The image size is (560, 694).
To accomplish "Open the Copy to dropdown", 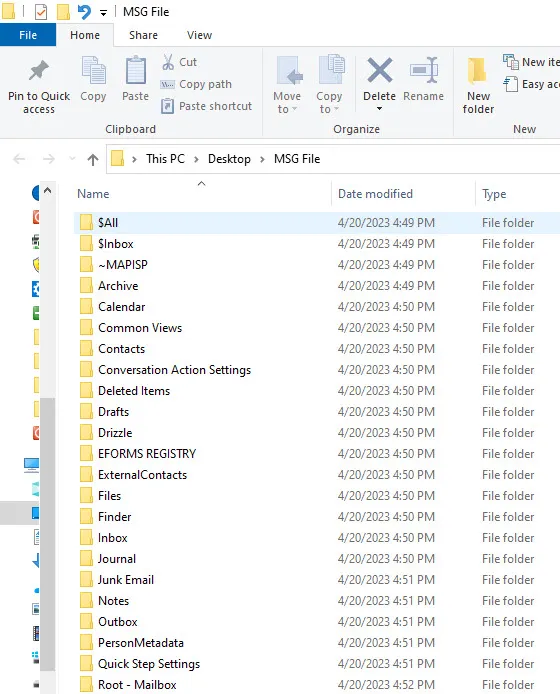I will (329, 84).
